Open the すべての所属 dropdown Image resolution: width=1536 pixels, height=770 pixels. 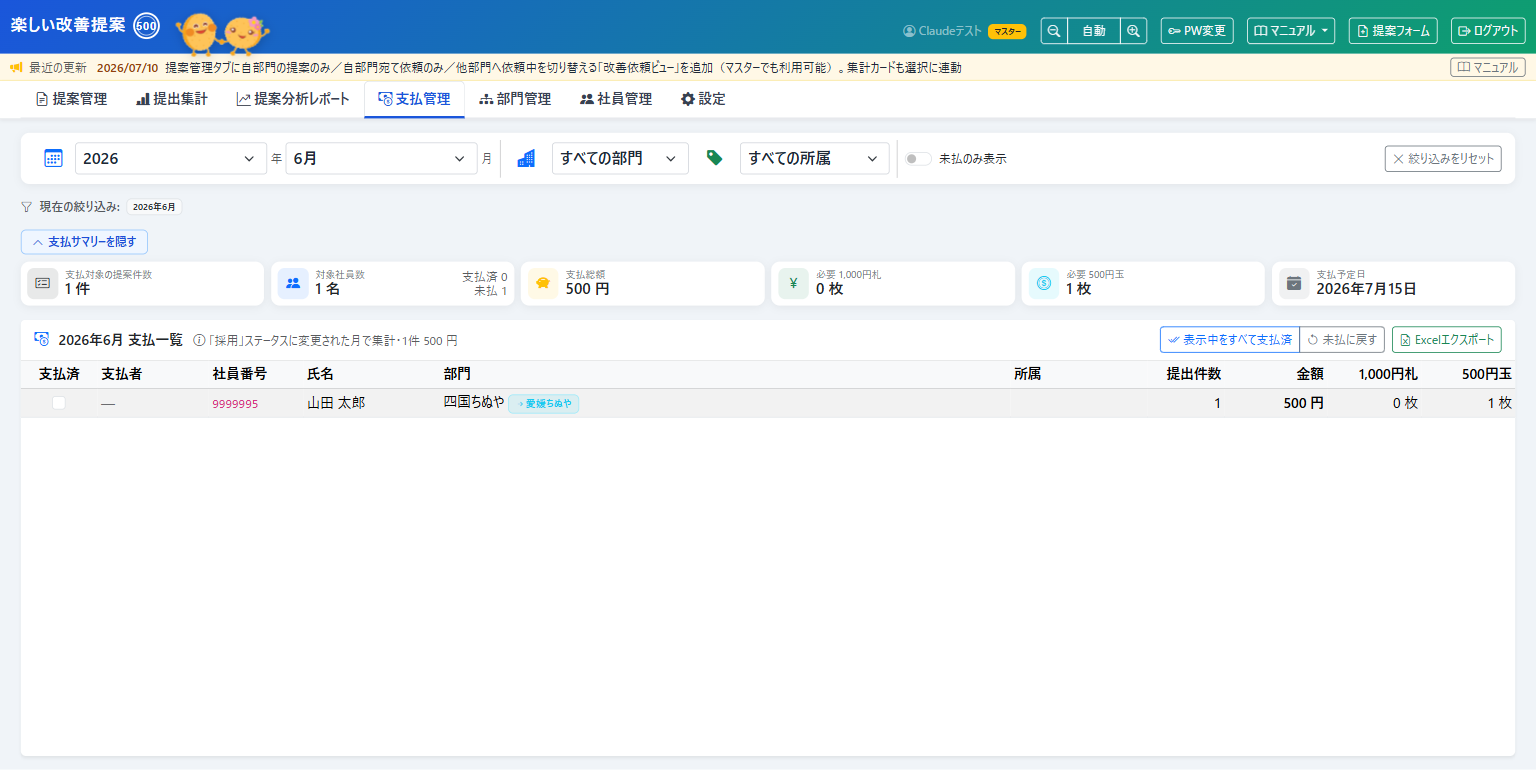click(x=814, y=158)
